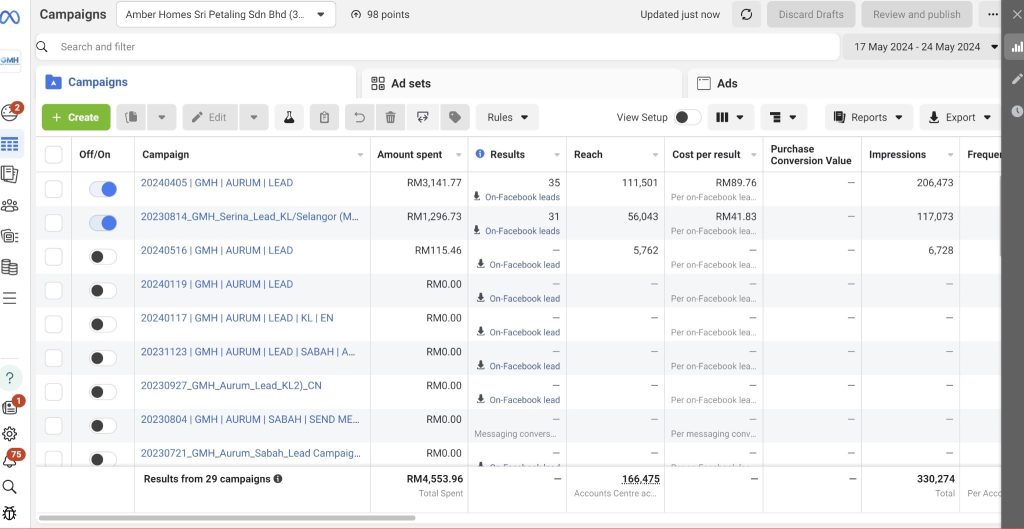Click the duplicate campaign icon
Viewport: 1024px width, 529px height.
click(x=132, y=117)
